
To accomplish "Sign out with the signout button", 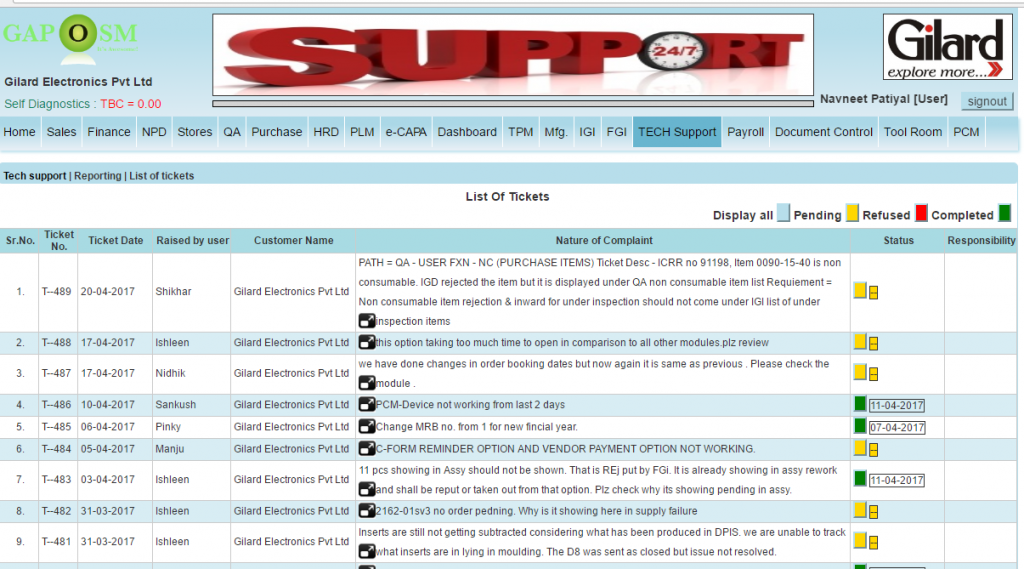I will pos(987,101).
